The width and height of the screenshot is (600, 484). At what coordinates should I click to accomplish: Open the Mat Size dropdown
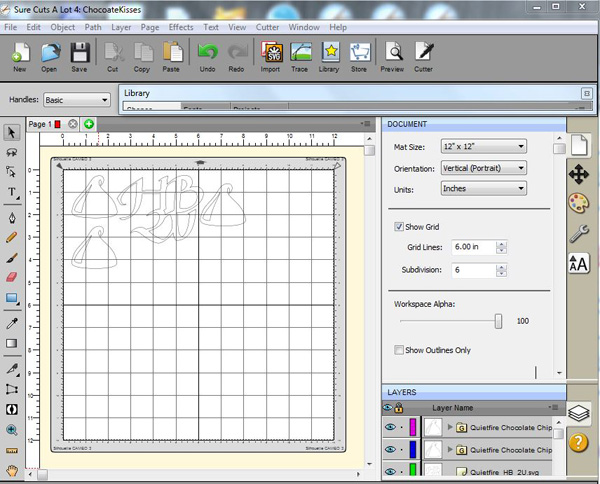click(484, 147)
